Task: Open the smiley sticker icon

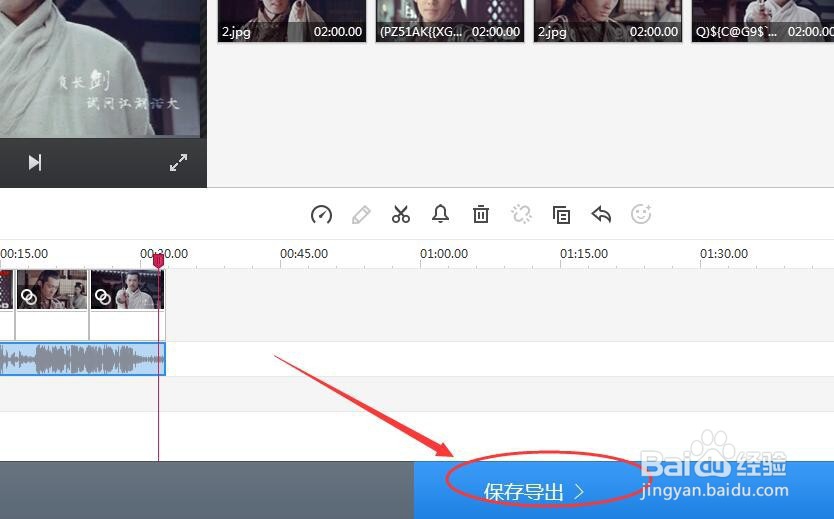Action: [x=641, y=214]
